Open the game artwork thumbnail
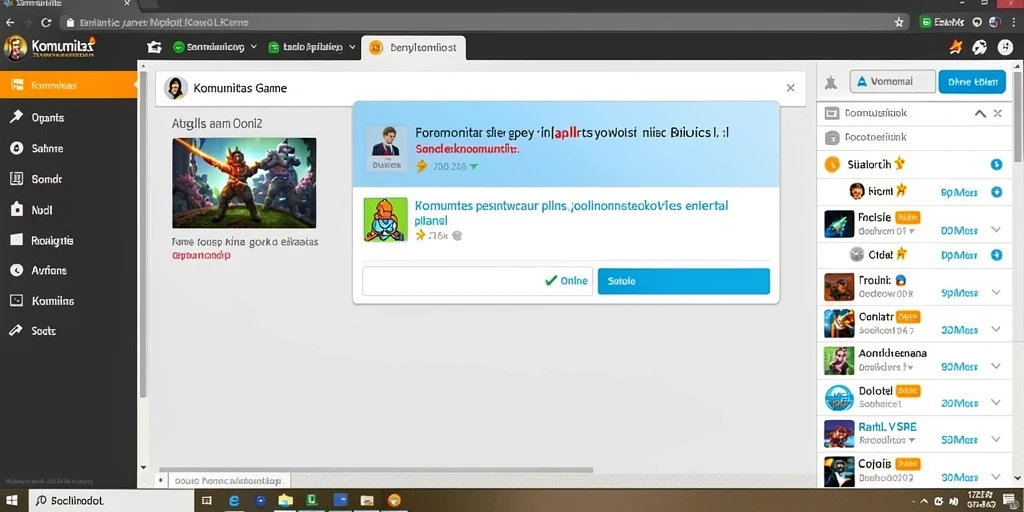The image size is (1024, 512). [x=244, y=183]
